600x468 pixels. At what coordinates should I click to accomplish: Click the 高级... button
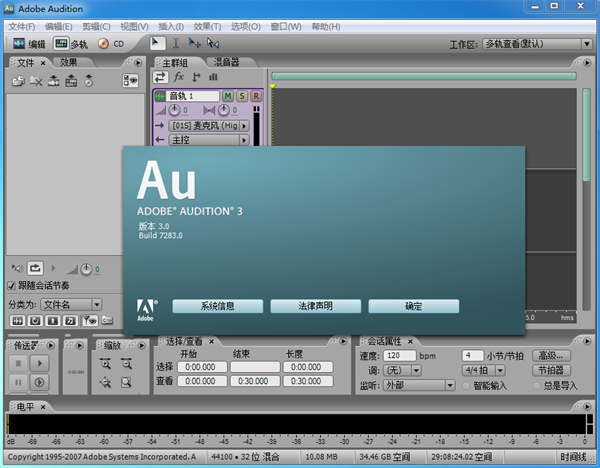(x=551, y=356)
